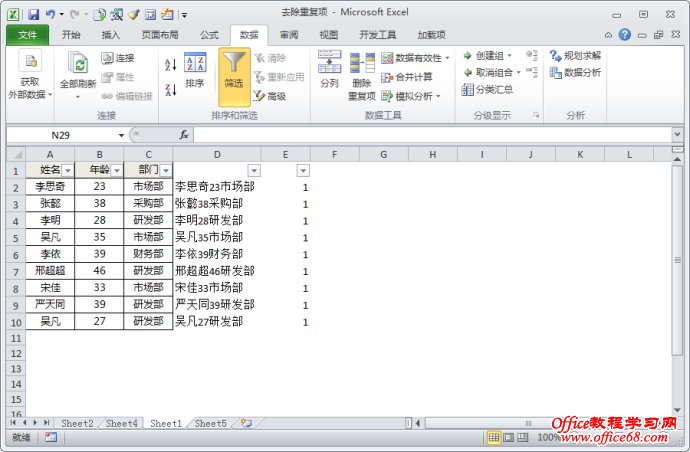The image size is (690, 452).
Task: Select row 5 header
Action: coord(16,238)
